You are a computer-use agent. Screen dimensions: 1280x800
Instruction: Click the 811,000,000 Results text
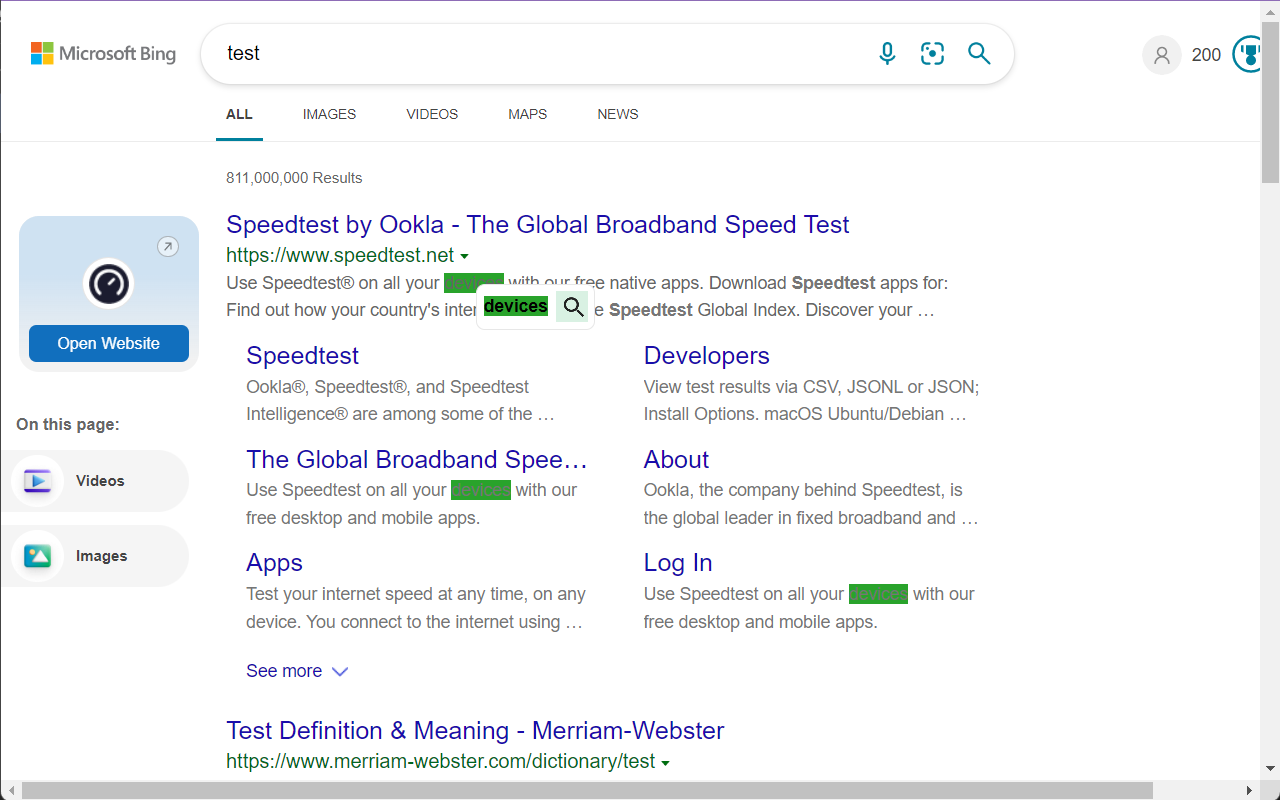click(x=294, y=178)
